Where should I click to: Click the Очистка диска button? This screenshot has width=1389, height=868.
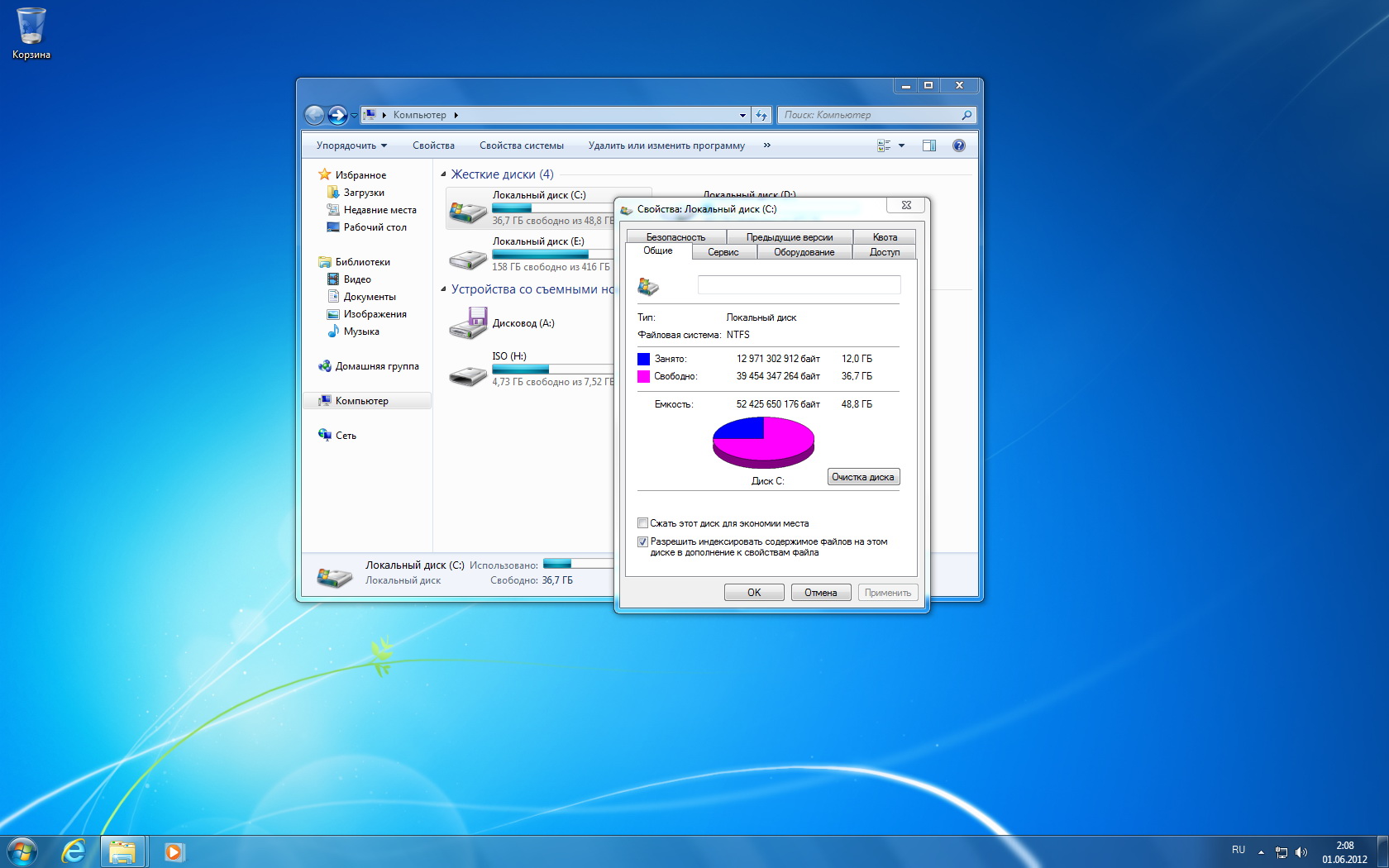point(862,477)
